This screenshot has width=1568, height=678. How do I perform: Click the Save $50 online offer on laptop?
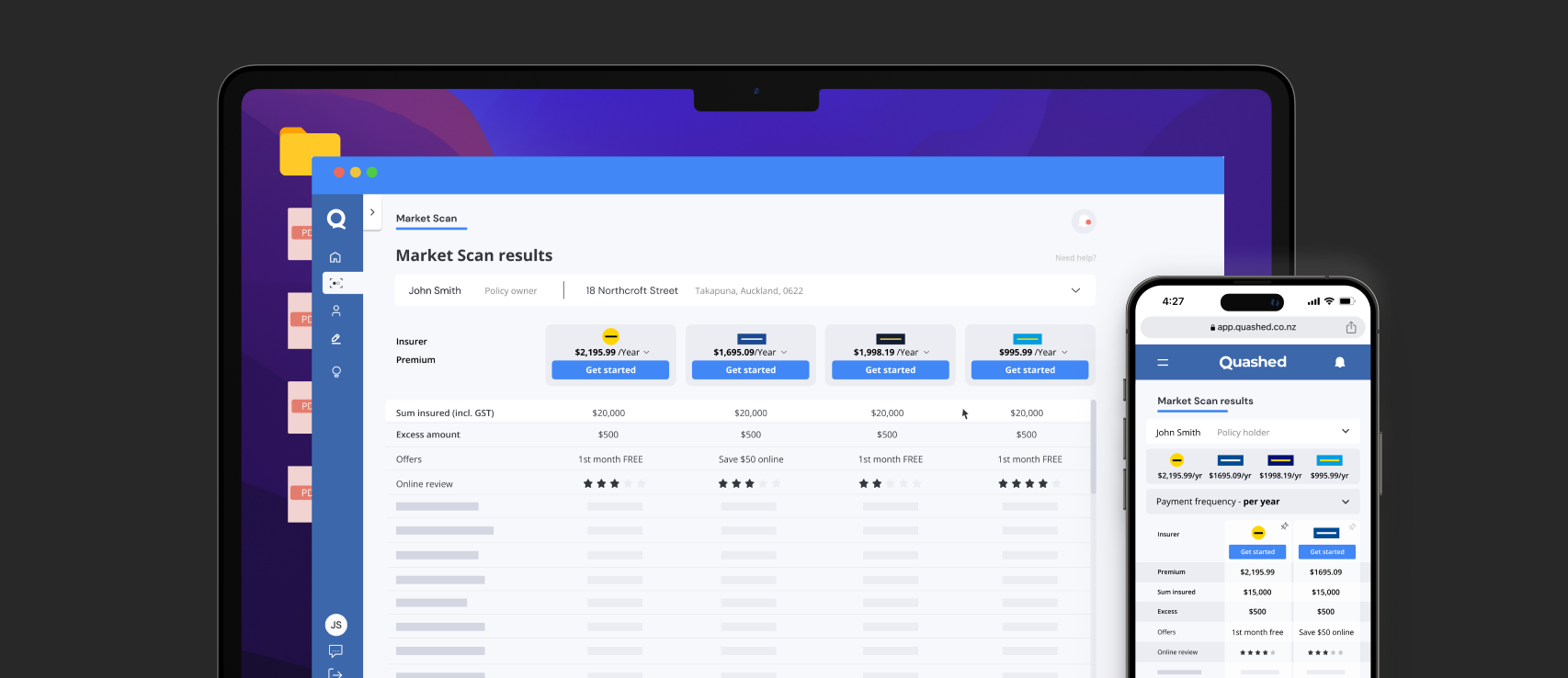751,459
